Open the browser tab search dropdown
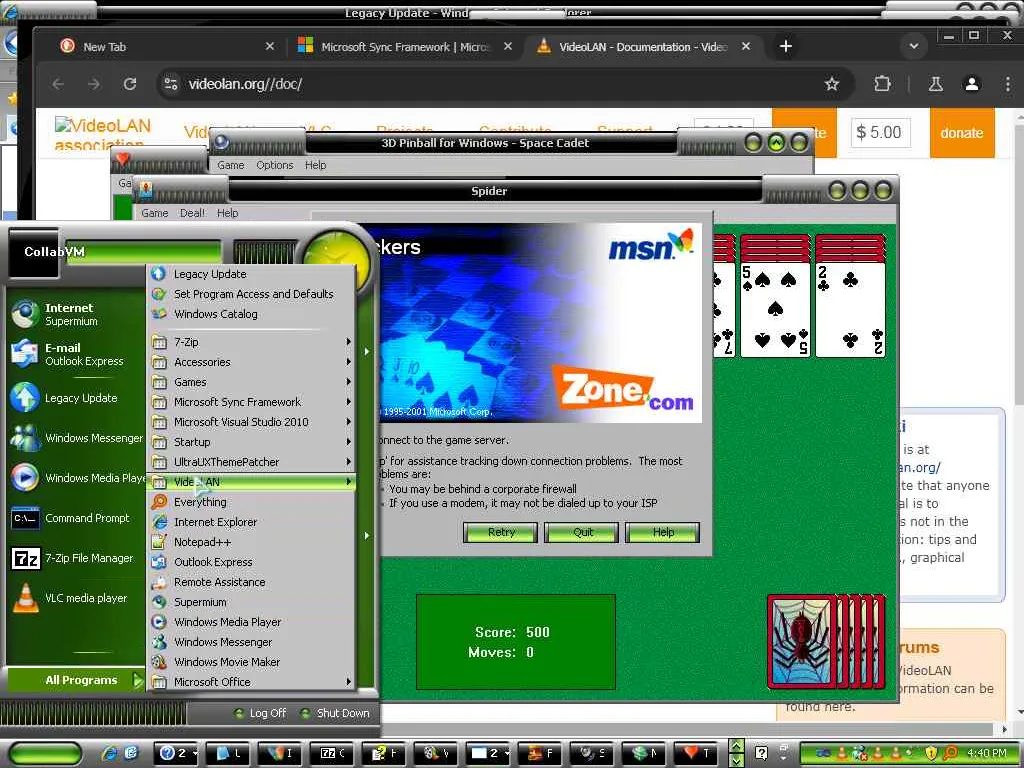 914,46
